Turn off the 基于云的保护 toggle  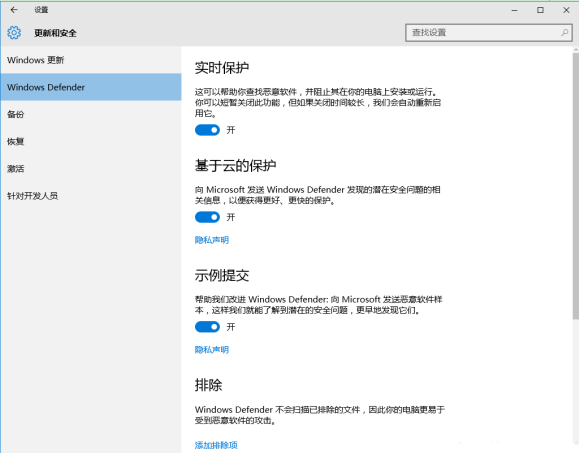click(207, 217)
